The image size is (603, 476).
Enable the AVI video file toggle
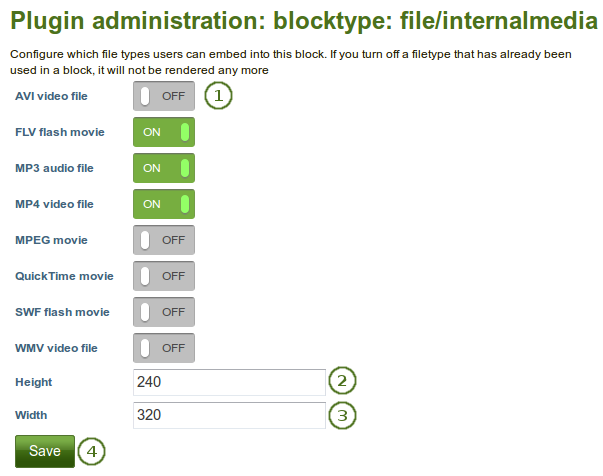[x=164, y=97]
